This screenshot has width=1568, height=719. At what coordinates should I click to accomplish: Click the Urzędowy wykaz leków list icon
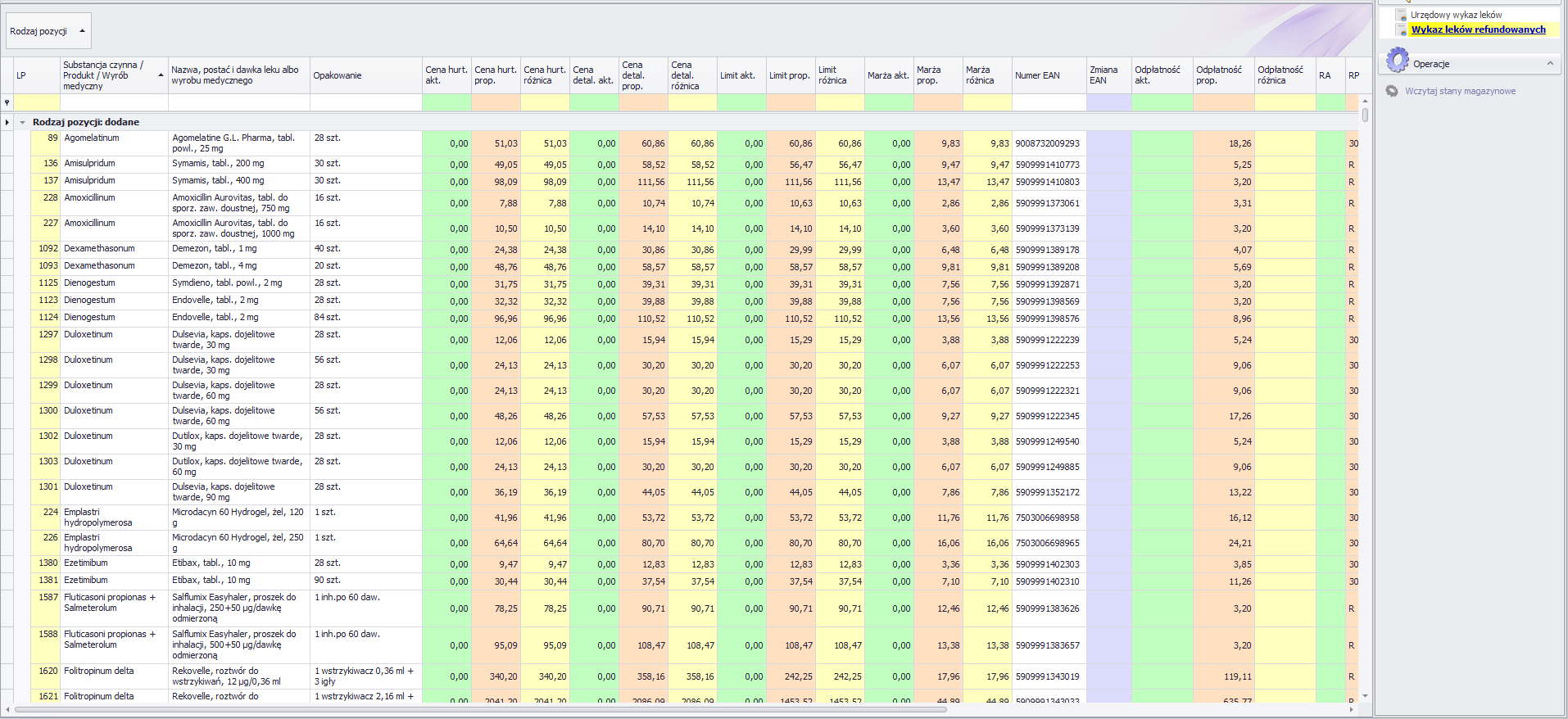point(1401,15)
